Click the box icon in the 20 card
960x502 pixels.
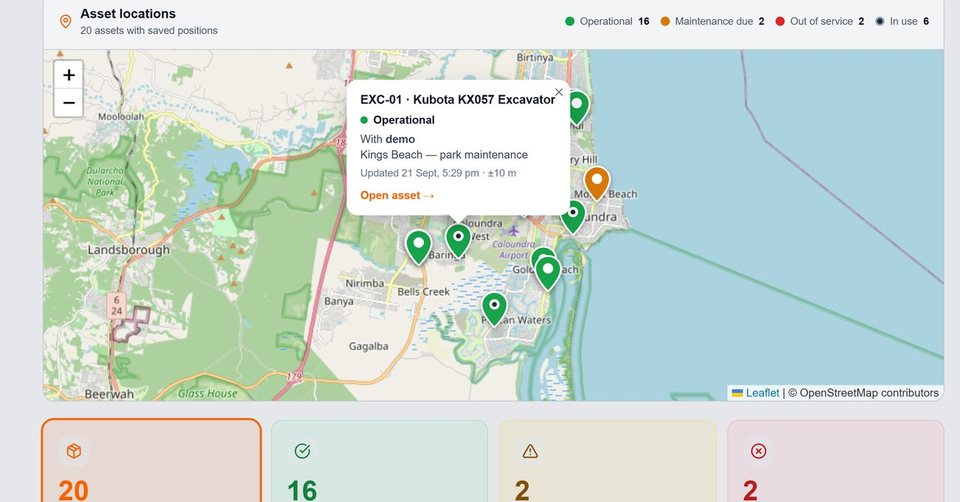[73, 451]
